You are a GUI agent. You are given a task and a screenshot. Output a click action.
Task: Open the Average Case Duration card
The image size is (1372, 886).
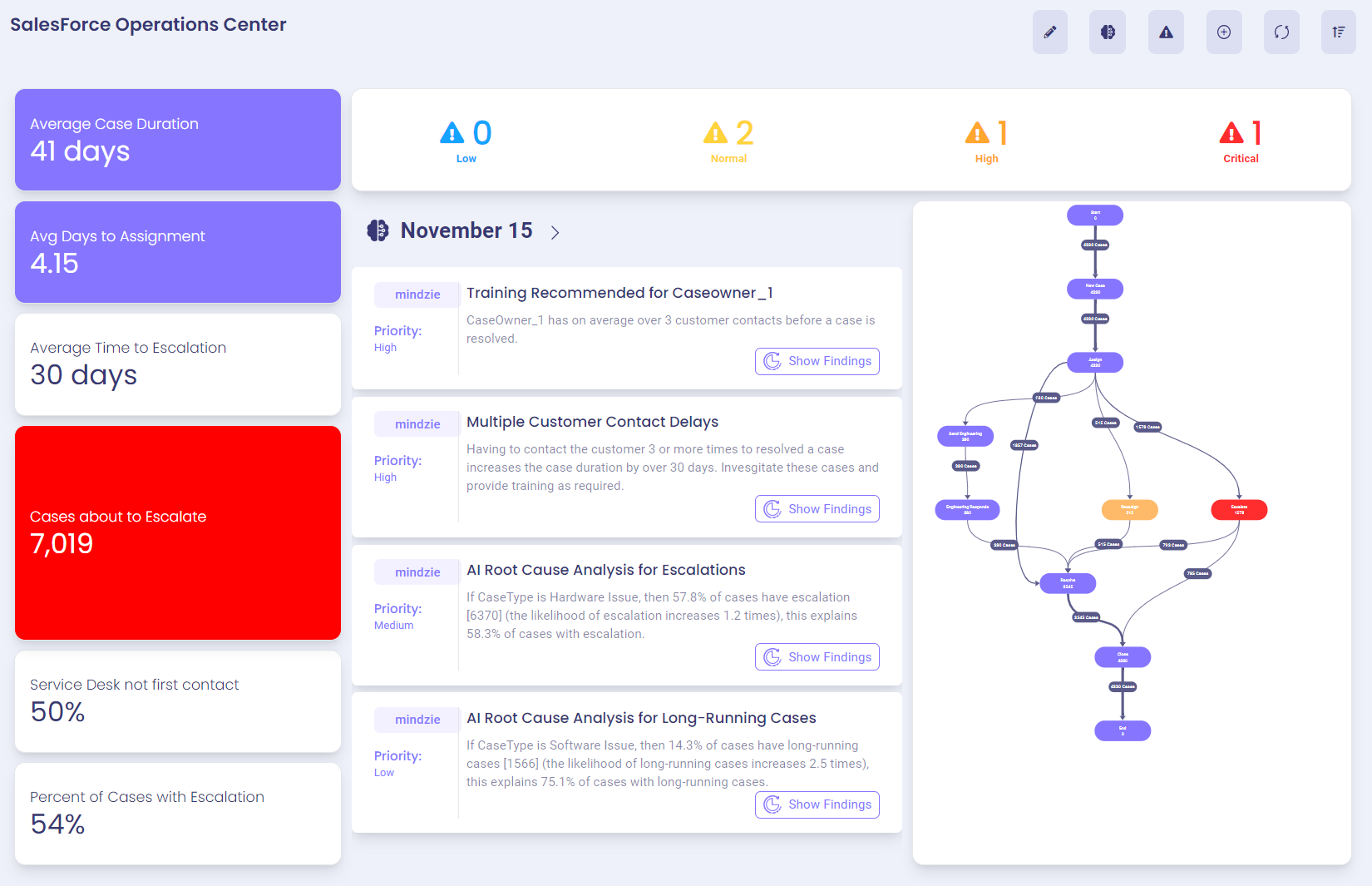click(x=178, y=140)
